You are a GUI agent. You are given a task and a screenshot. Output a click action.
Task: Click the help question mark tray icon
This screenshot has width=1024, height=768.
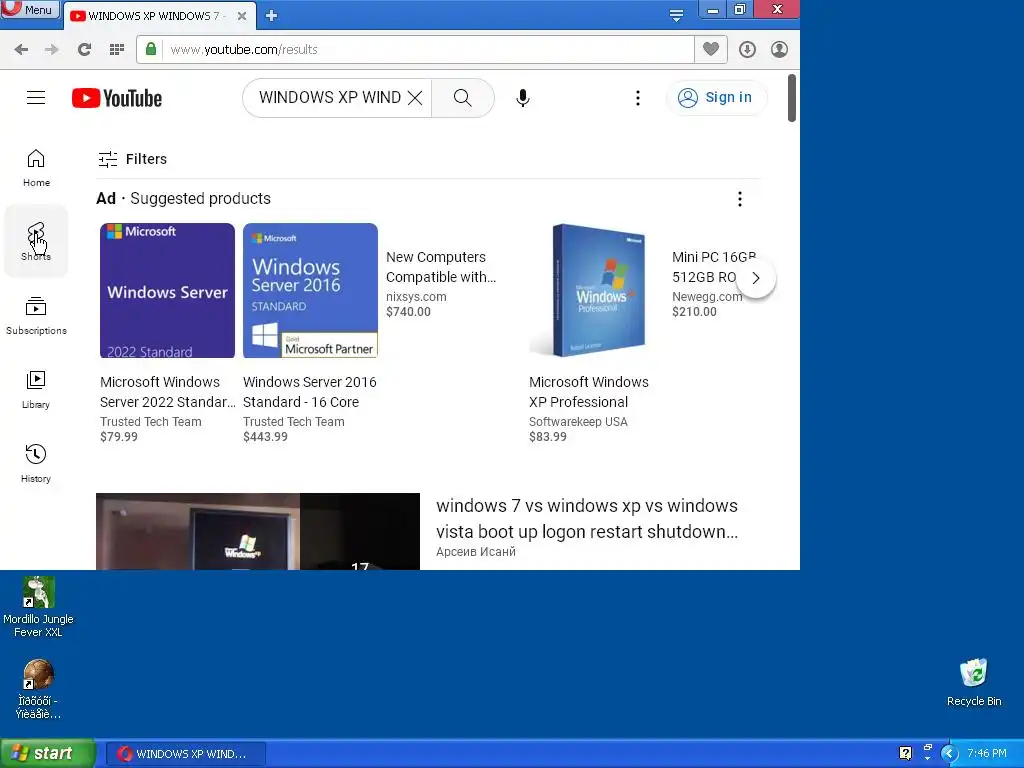pos(905,753)
